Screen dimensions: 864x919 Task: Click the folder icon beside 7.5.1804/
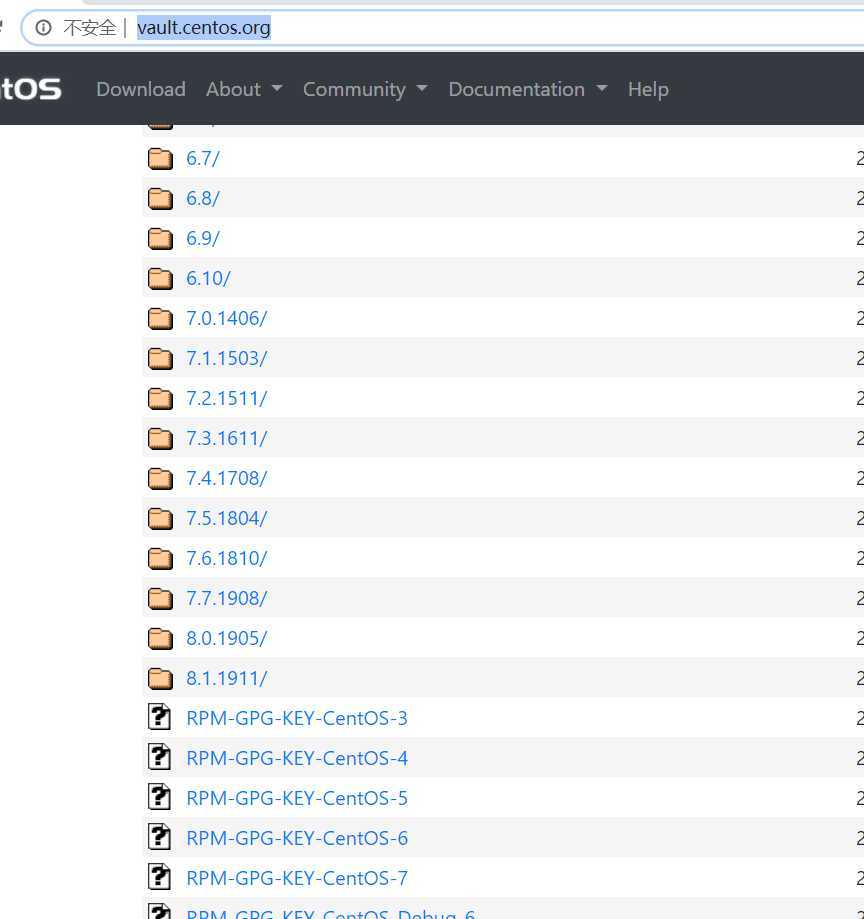(160, 519)
